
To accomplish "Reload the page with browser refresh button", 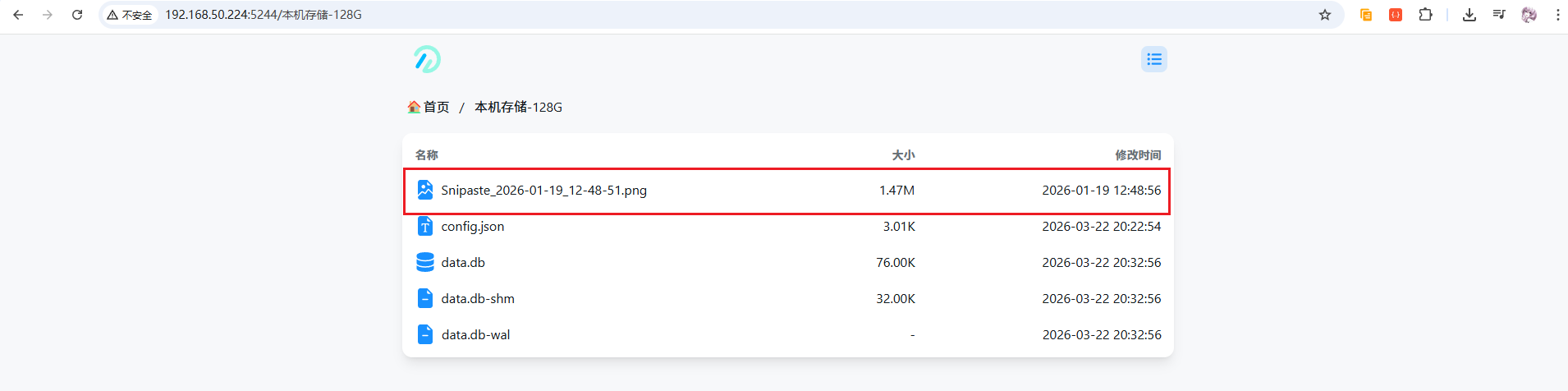I will pos(77,15).
